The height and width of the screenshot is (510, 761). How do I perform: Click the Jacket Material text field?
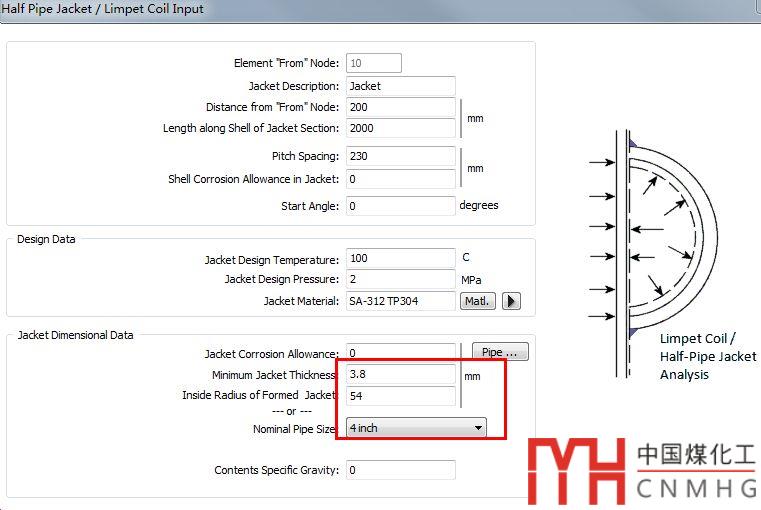click(400, 301)
